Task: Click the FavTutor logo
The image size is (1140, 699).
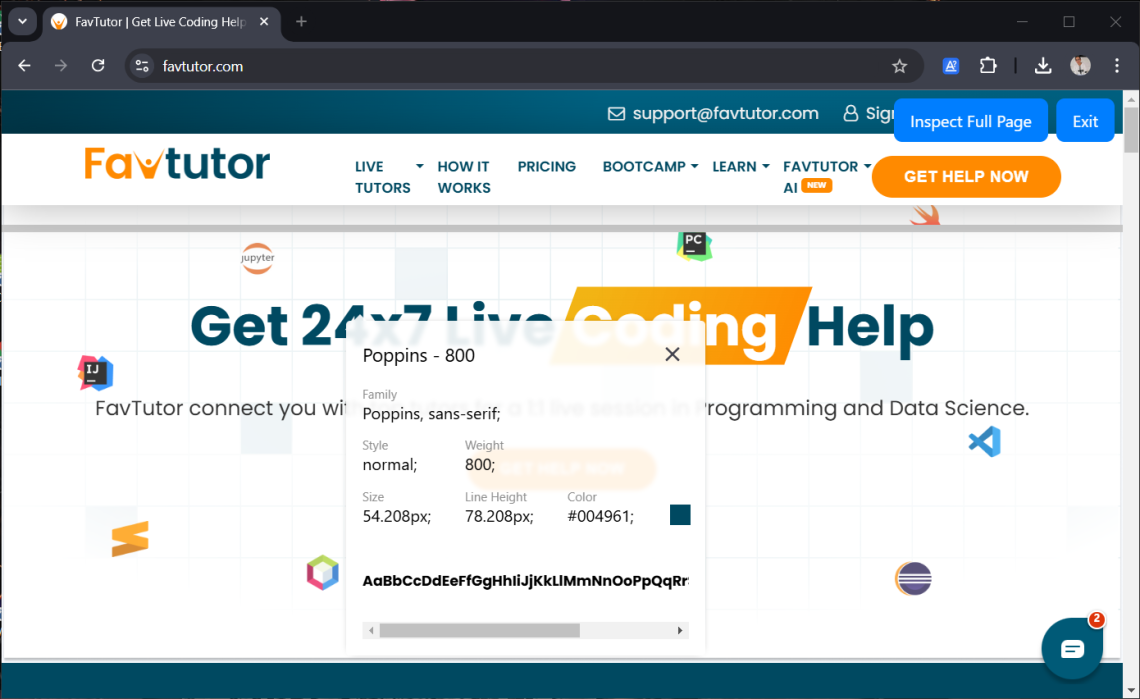Action: 177,163
